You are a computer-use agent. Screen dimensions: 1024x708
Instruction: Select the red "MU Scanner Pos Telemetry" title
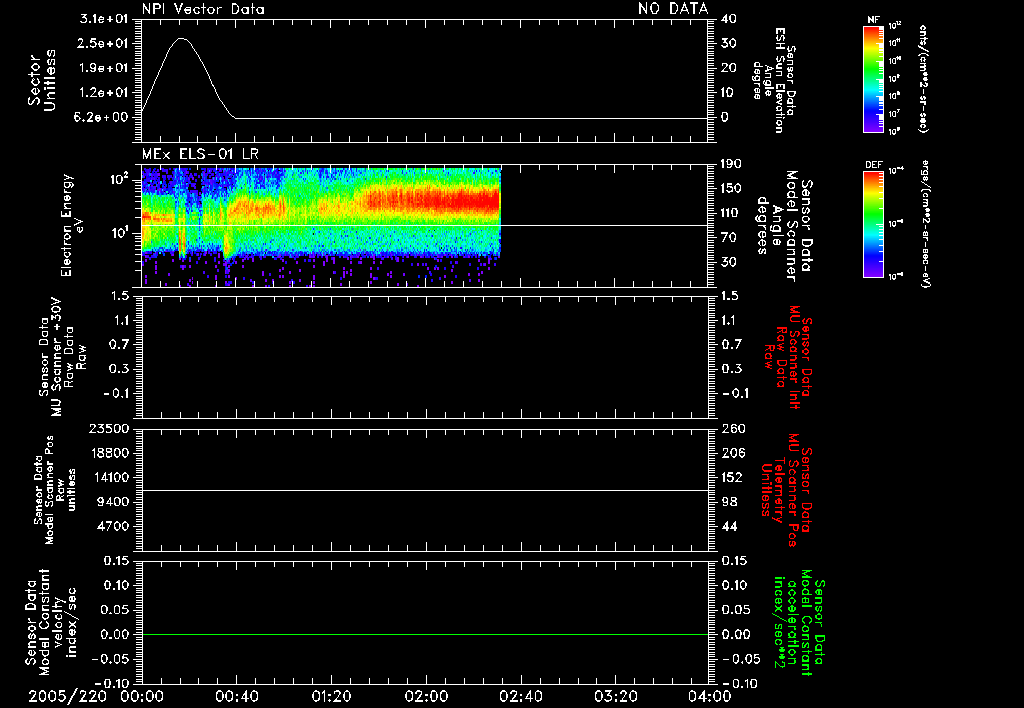click(x=787, y=490)
